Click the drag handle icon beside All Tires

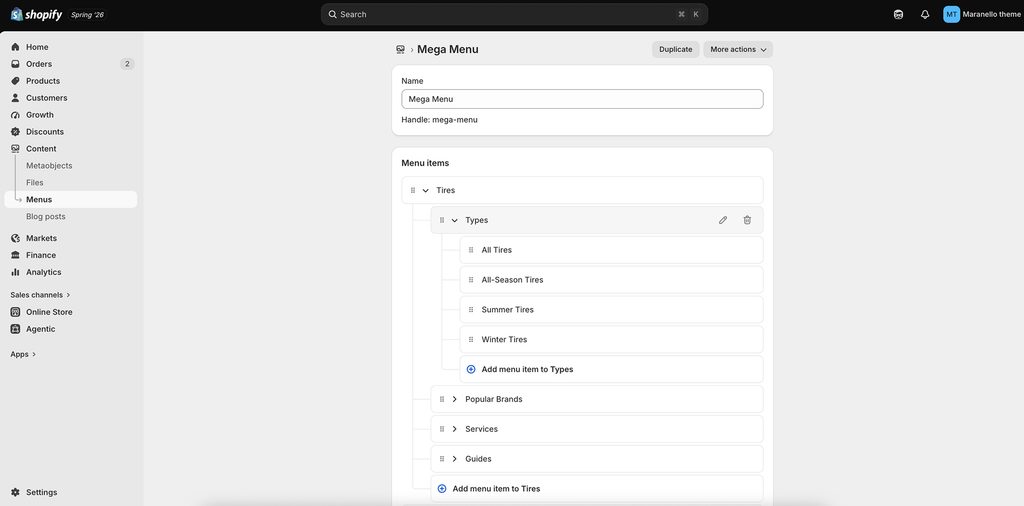[471, 250]
